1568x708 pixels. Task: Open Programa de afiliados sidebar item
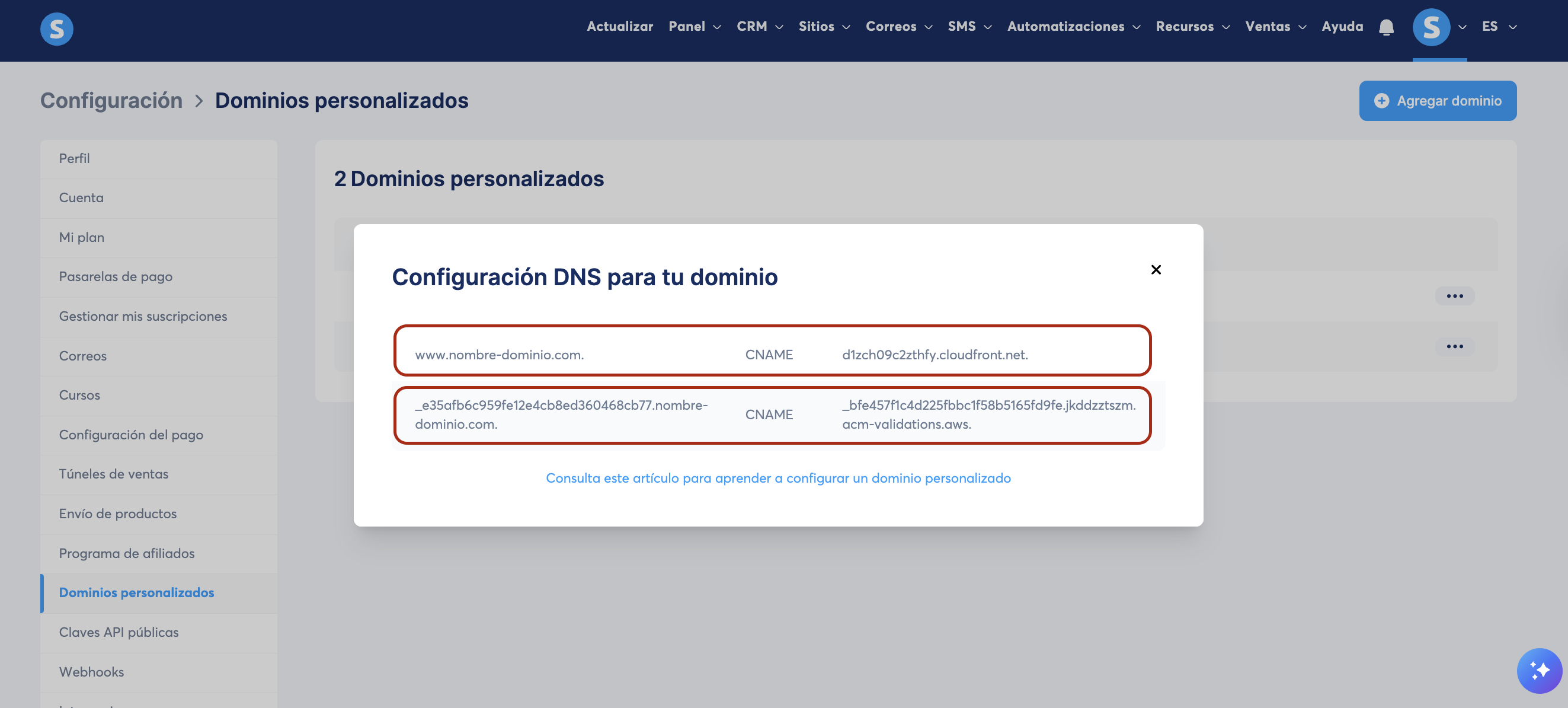tap(127, 553)
